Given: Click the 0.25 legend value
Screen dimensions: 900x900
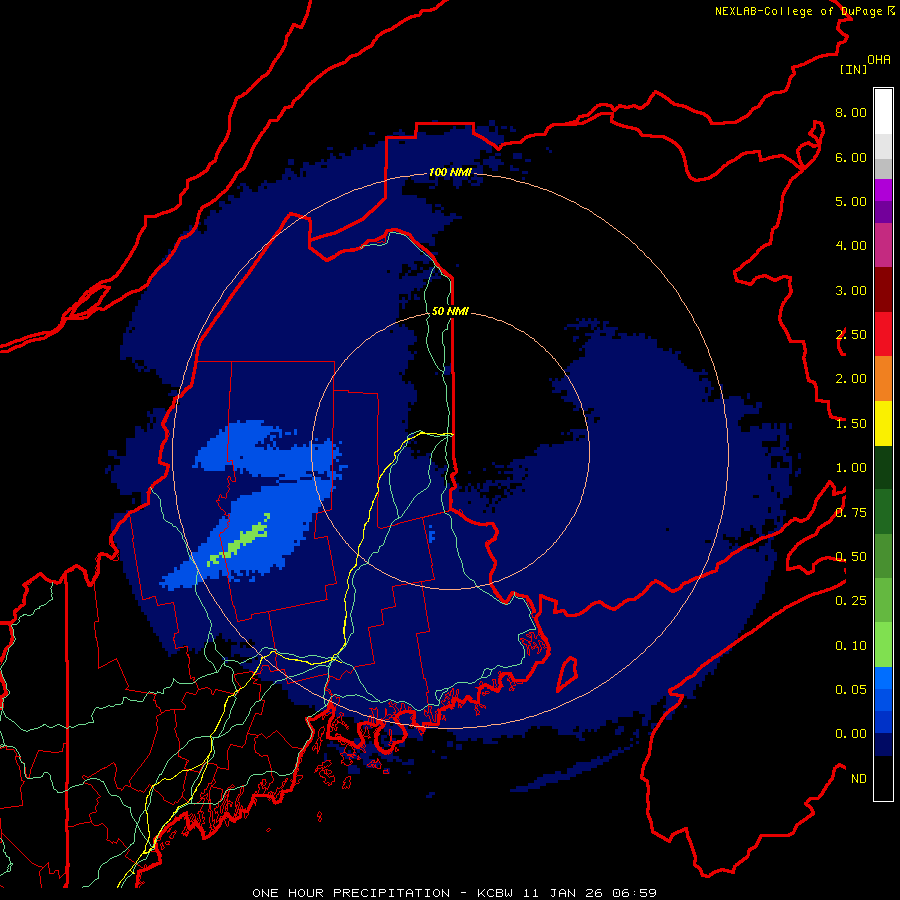Looking at the screenshot, I should (x=851, y=601).
